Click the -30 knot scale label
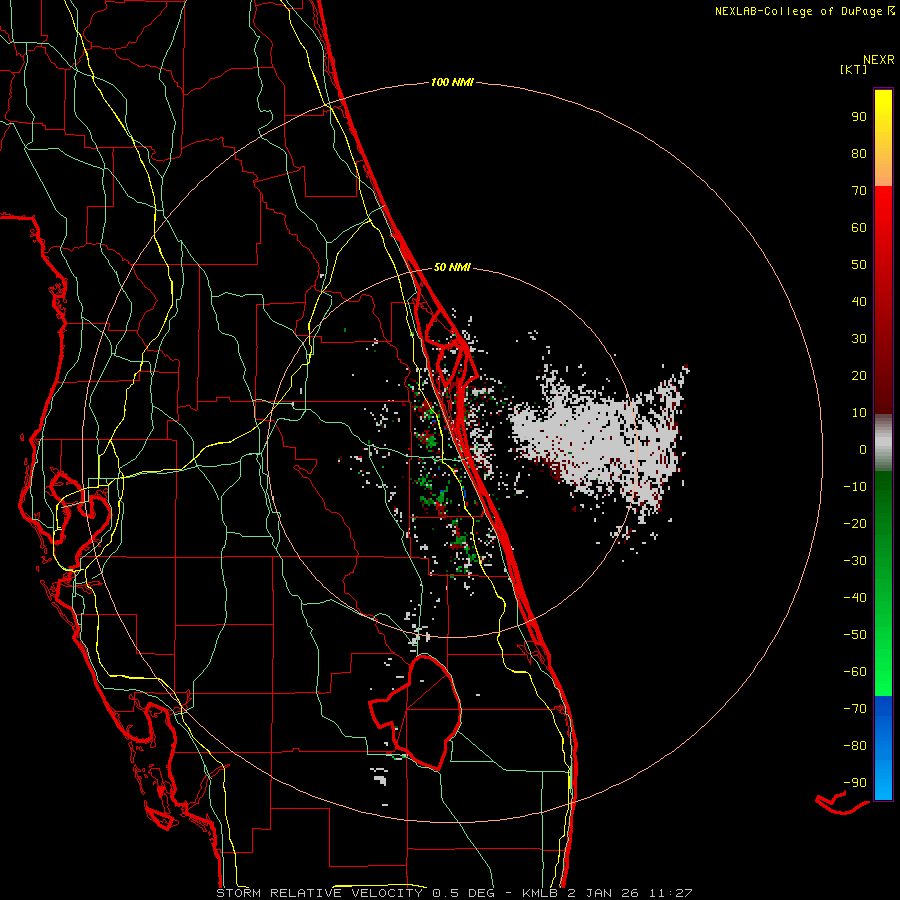Viewport: 900px width, 900px height. tap(855, 561)
